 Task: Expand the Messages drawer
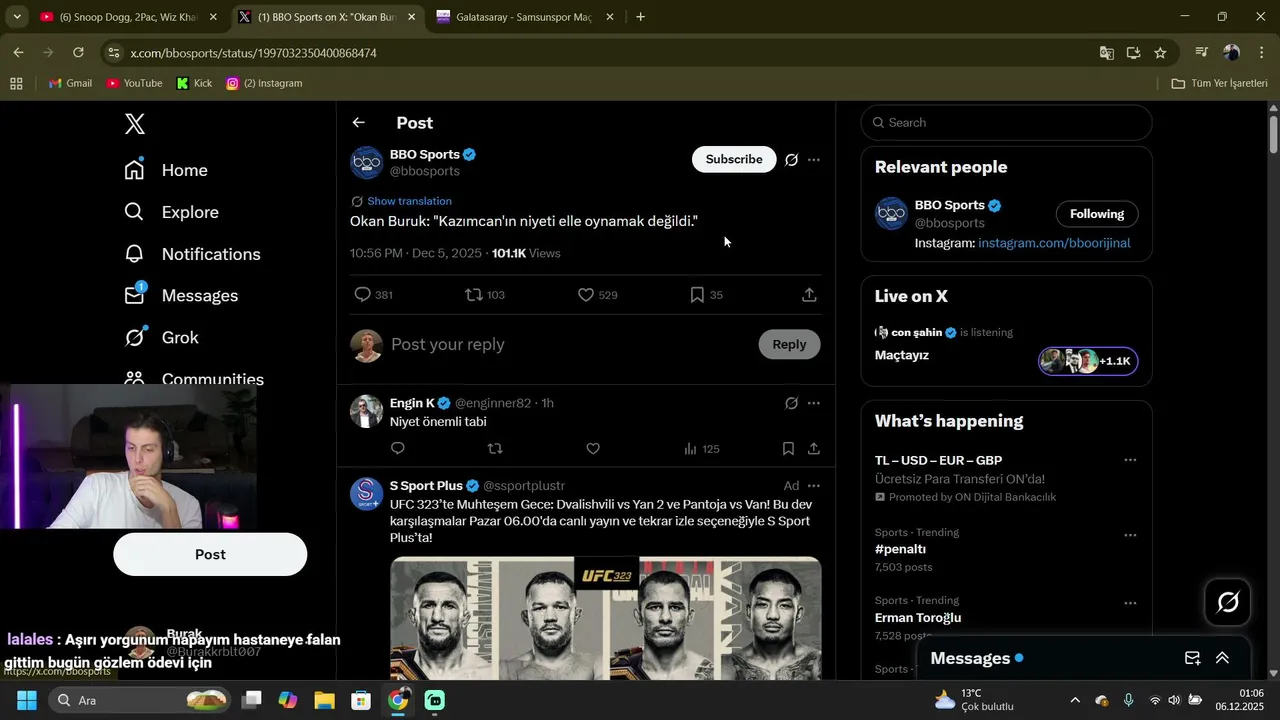click(1222, 658)
